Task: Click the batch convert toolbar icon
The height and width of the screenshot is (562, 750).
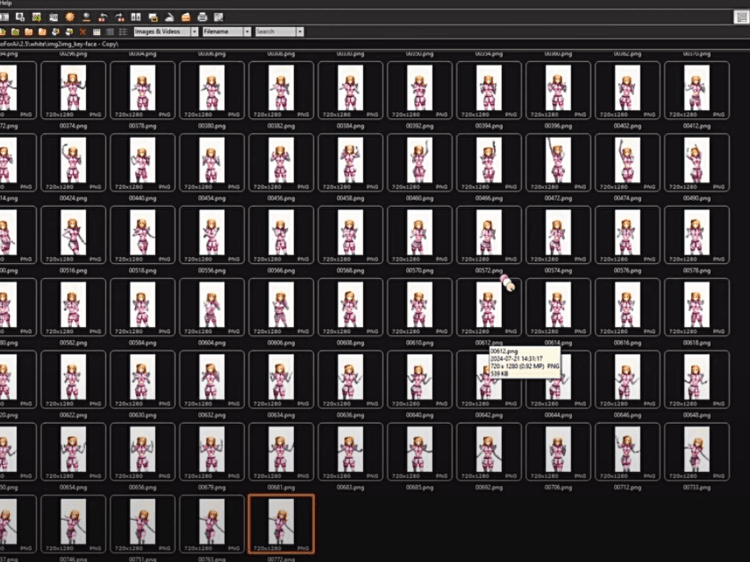Action: 153,17
